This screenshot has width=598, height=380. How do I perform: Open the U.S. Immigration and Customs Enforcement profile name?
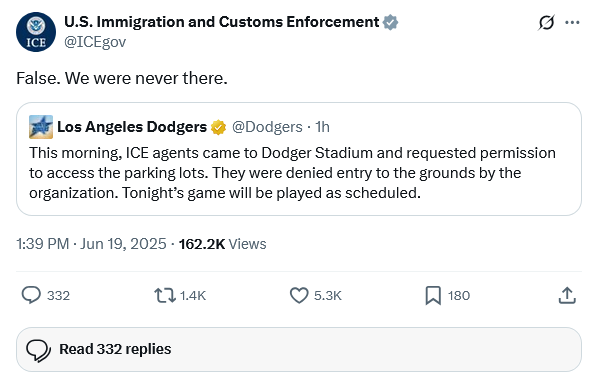click(222, 22)
